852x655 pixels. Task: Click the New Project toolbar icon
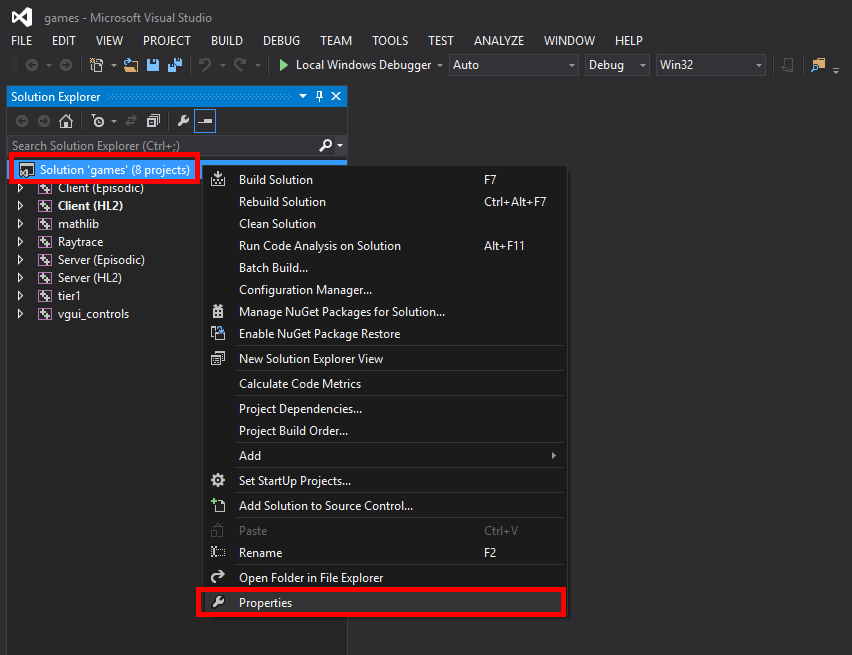[97, 65]
